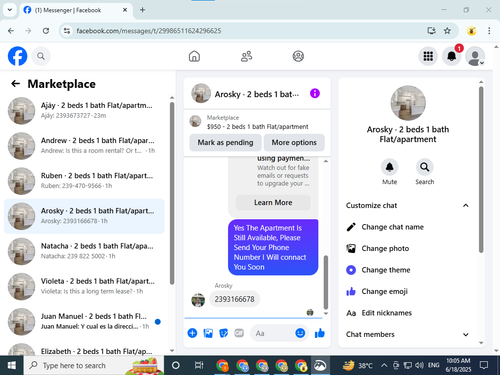Screen dimensions: 500x375
Task: Click the Marketplace listing $950 header
Action: 257,122
